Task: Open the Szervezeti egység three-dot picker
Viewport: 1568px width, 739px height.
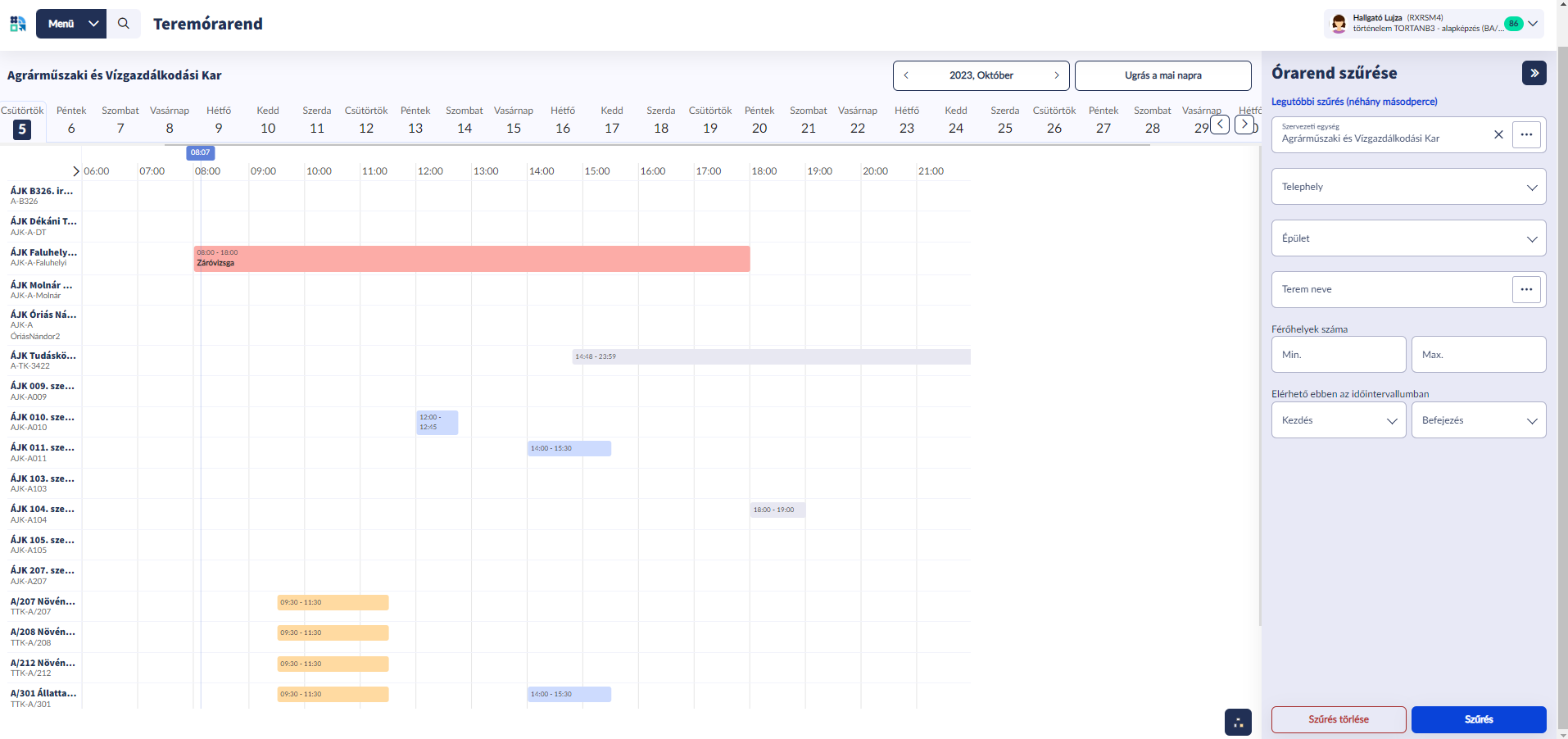Action: (1526, 134)
